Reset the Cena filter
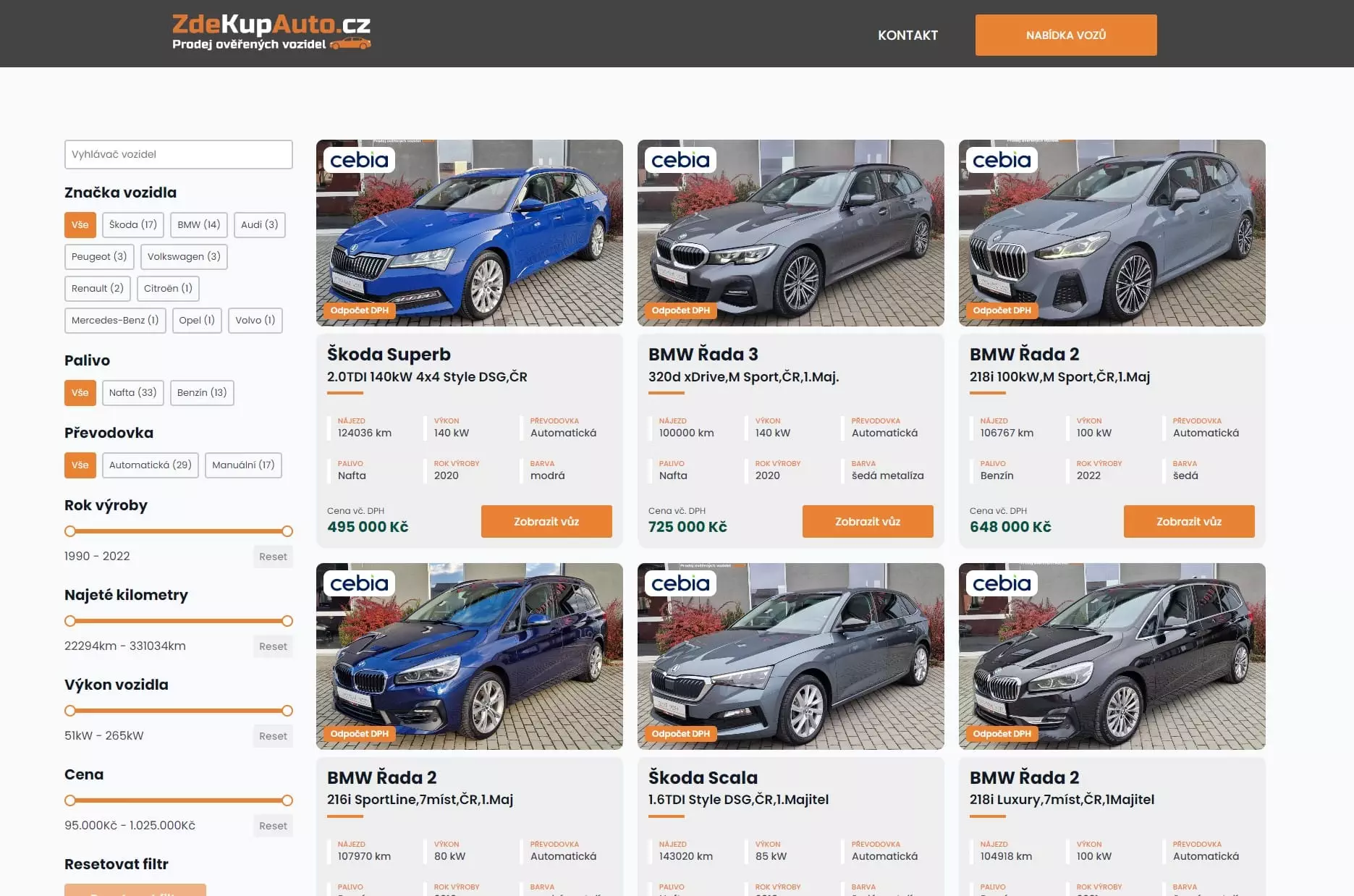 pyautogui.click(x=273, y=826)
